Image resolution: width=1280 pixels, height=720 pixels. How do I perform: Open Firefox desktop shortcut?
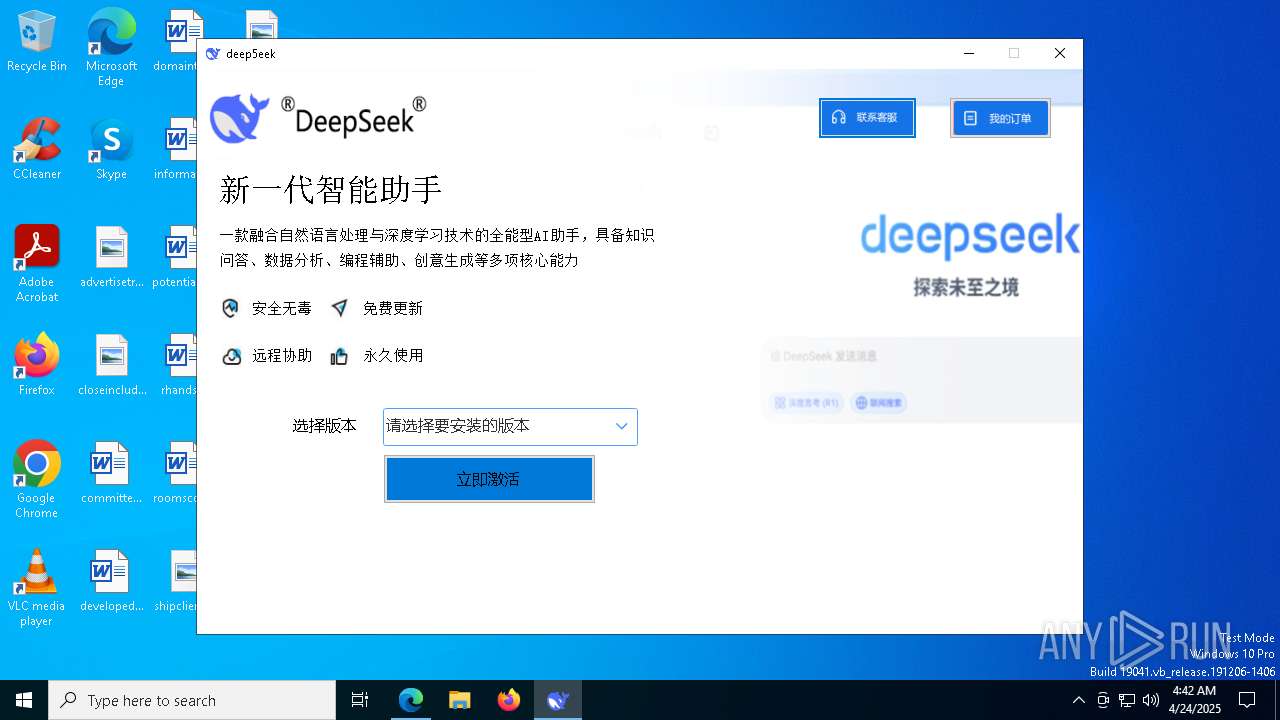point(37,365)
